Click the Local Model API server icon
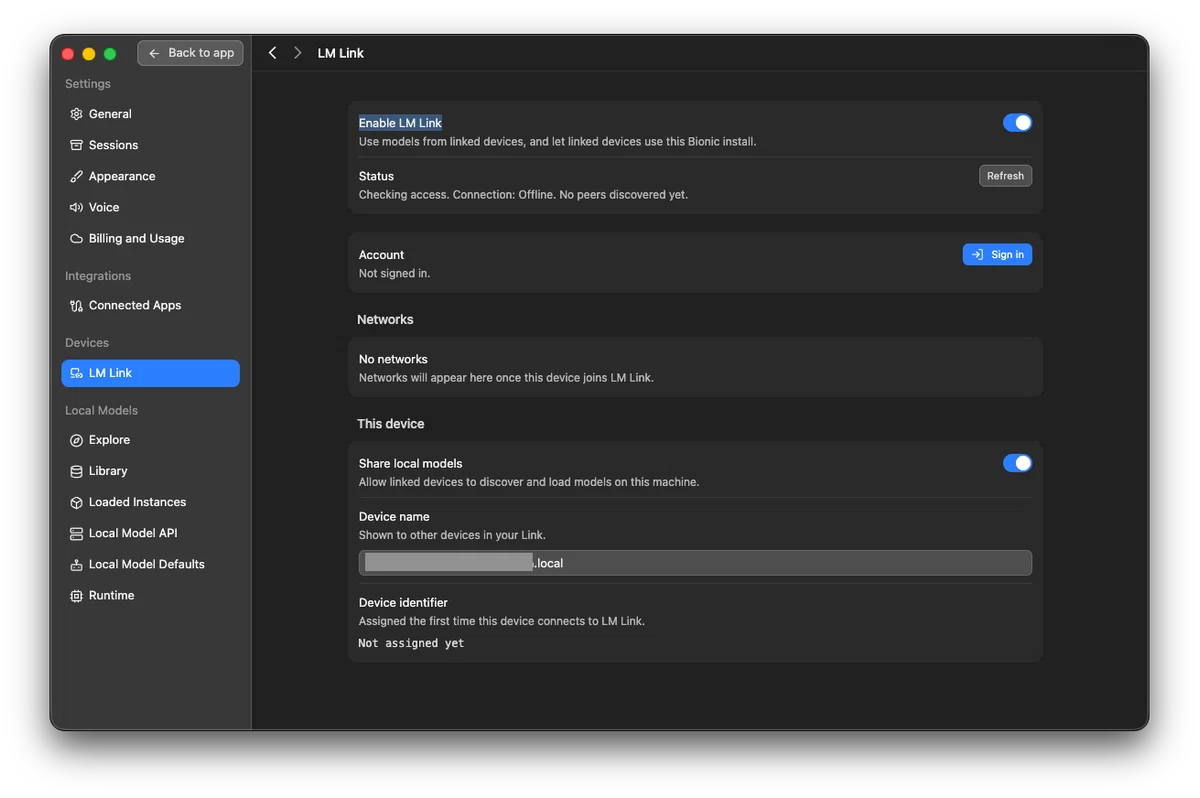1200x798 pixels. pos(76,533)
